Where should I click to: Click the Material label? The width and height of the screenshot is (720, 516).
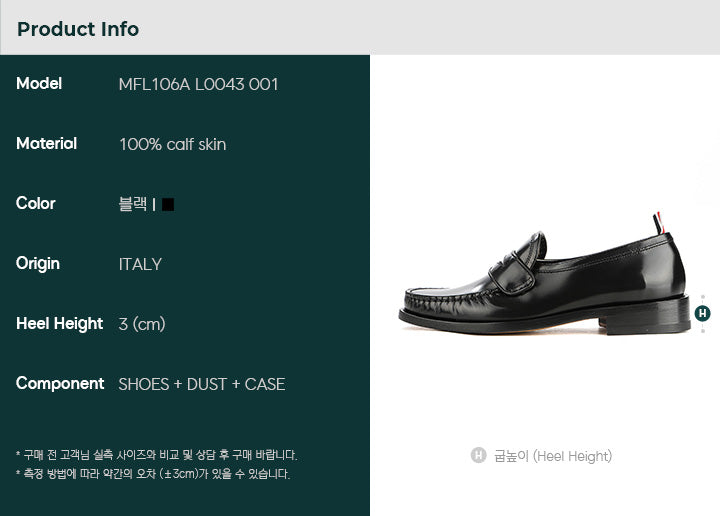pos(46,144)
